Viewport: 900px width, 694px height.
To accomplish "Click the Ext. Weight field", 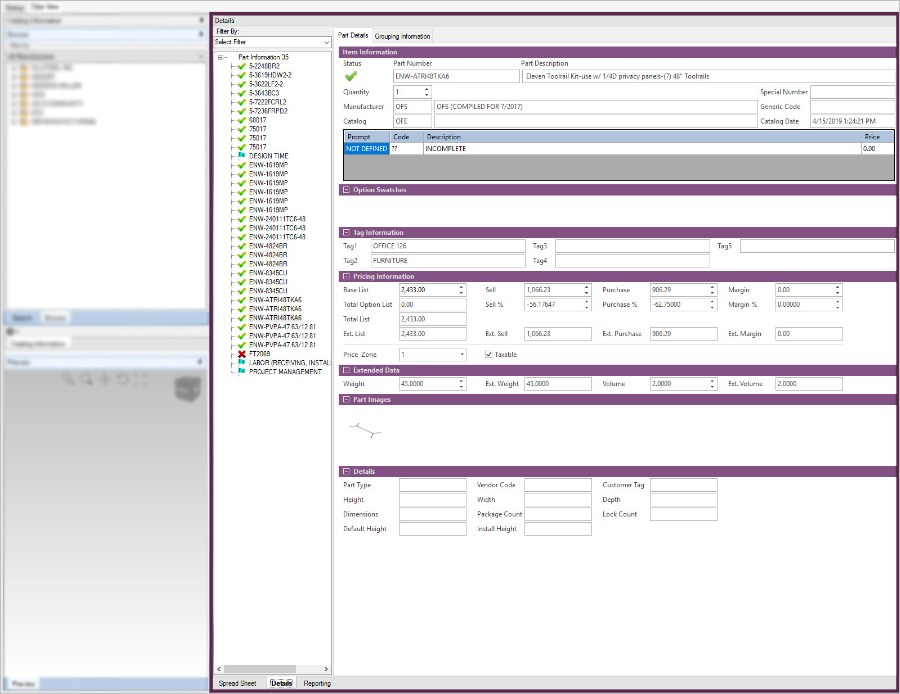I will click(x=558, y=384).
